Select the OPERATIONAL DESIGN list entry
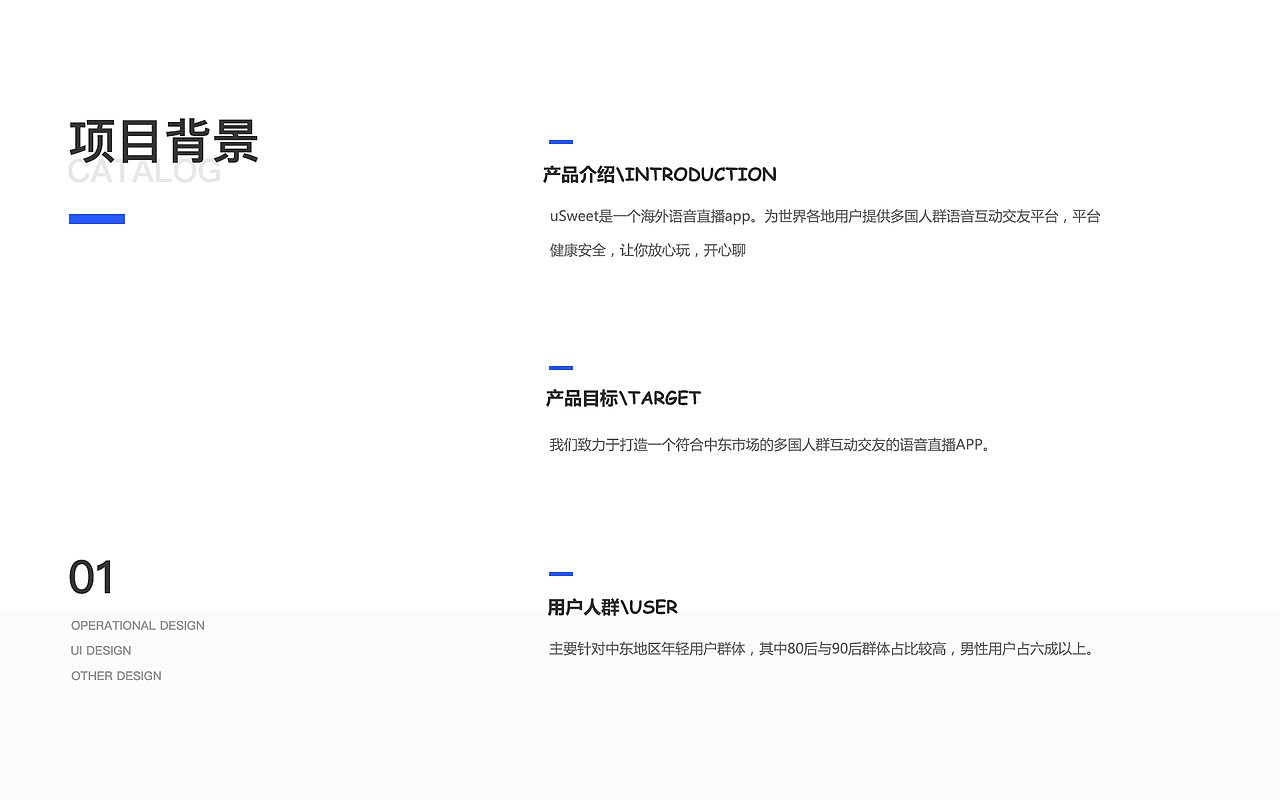 pos(137,625)
